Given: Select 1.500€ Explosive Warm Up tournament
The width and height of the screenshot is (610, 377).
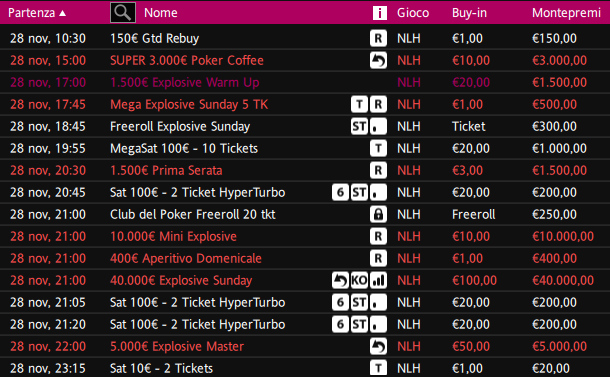Looking at the screenshot, I should click(x=305, y=82).
